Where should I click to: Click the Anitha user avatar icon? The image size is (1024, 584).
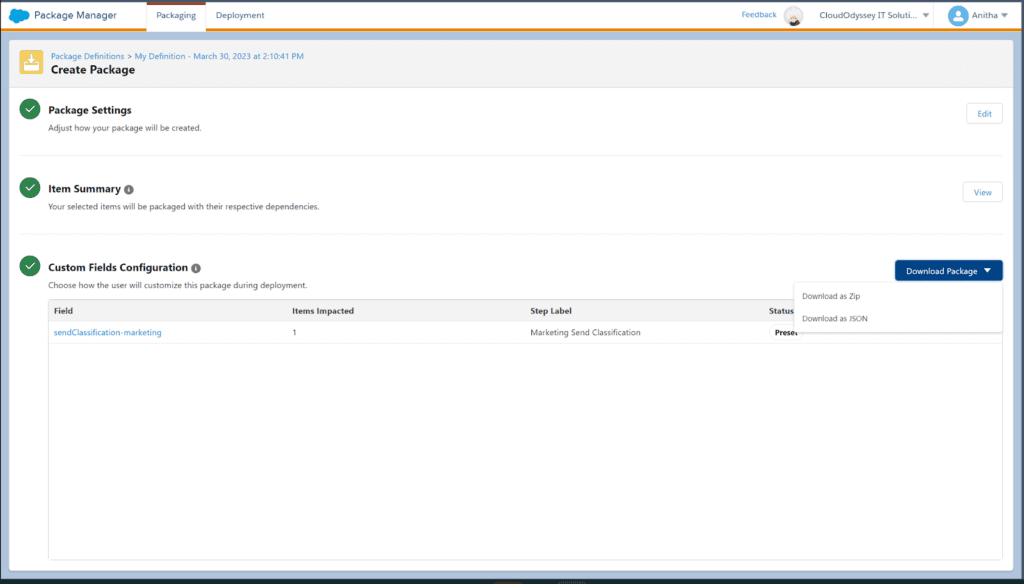pyautogui.click(x=958, y=16)
